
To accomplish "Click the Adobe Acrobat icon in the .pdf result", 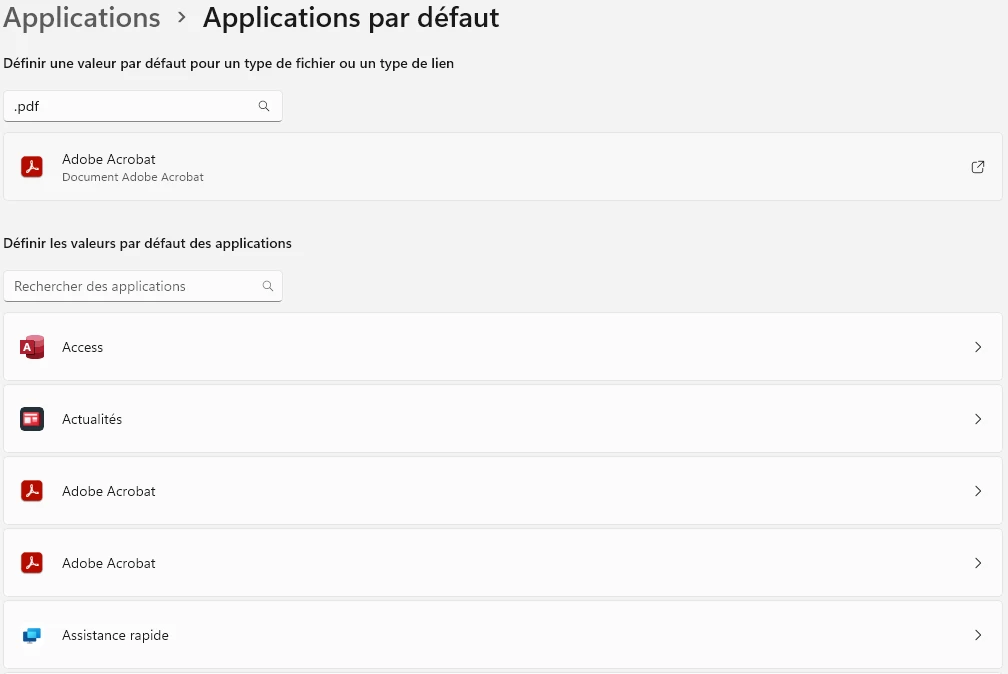I will tap(32, 167).
